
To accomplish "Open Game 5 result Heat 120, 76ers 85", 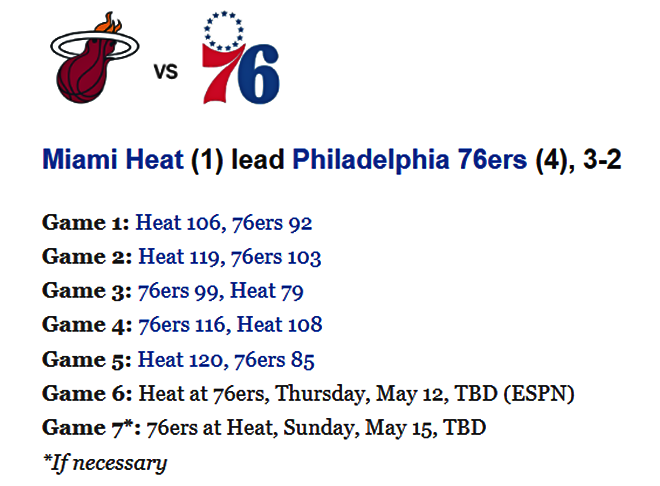I will (226, 359).
